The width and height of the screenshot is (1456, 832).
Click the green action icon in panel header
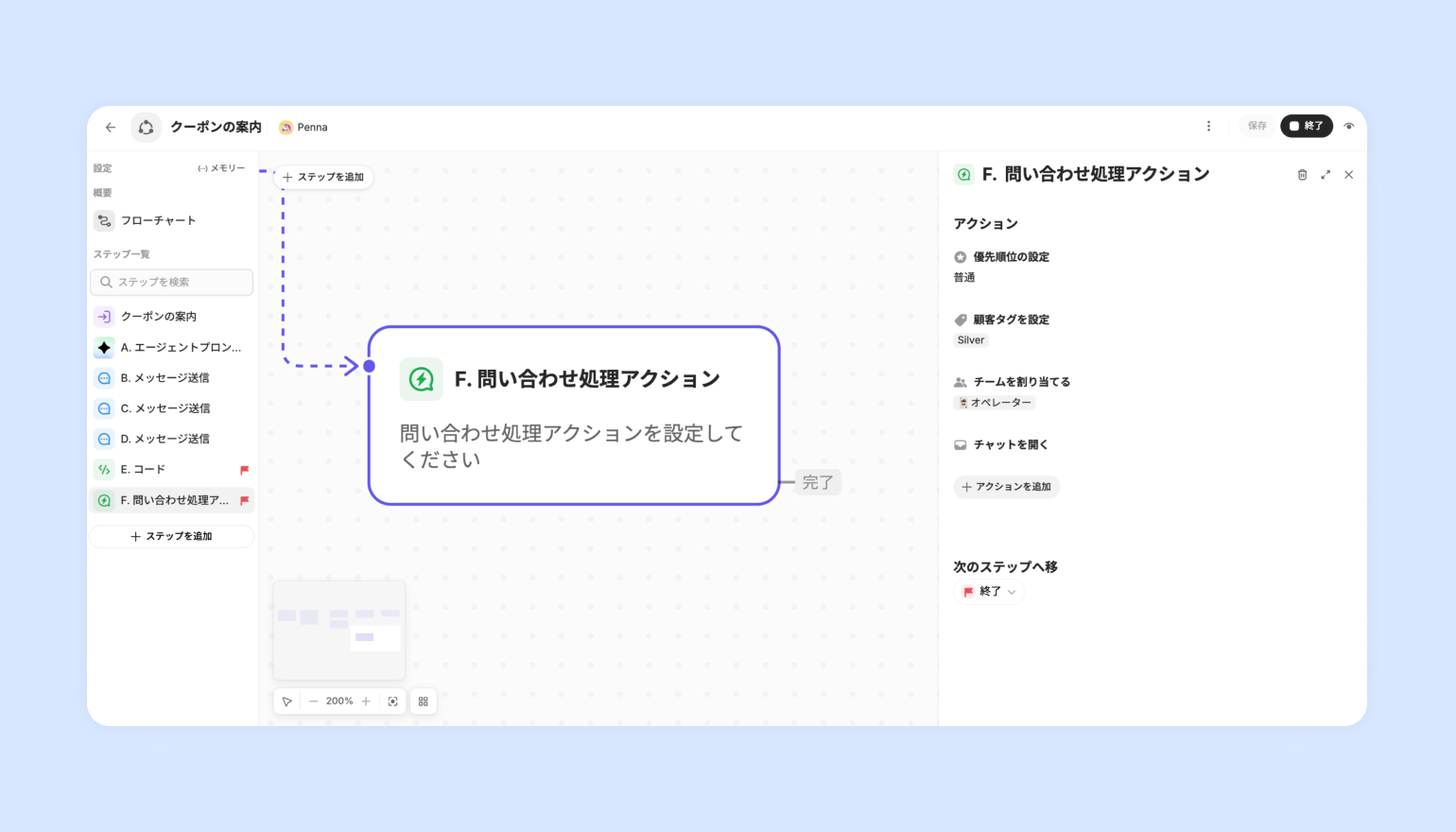coord(963,175)
